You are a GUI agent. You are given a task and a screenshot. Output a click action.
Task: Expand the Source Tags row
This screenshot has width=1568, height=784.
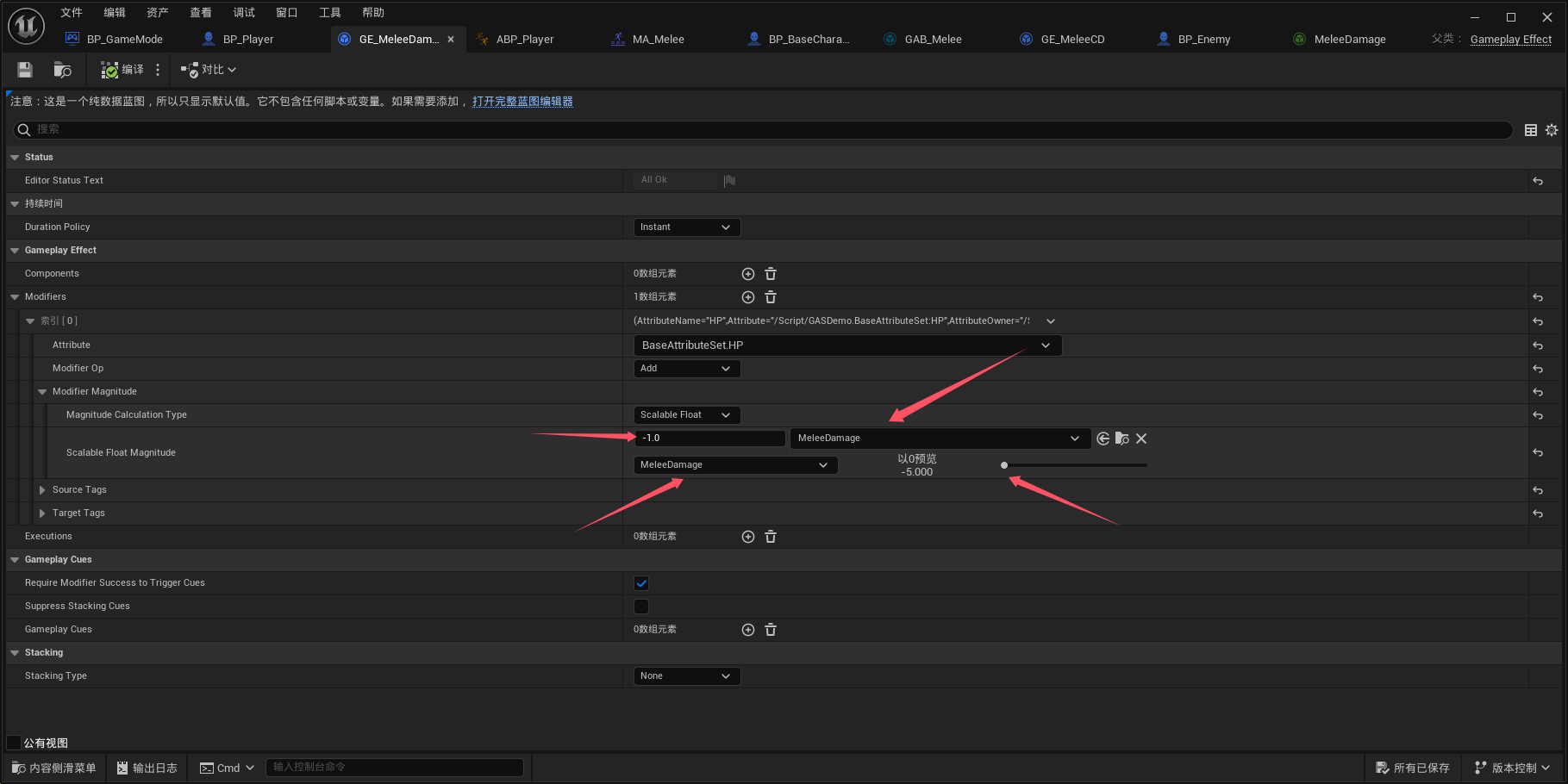coord(41,490)
